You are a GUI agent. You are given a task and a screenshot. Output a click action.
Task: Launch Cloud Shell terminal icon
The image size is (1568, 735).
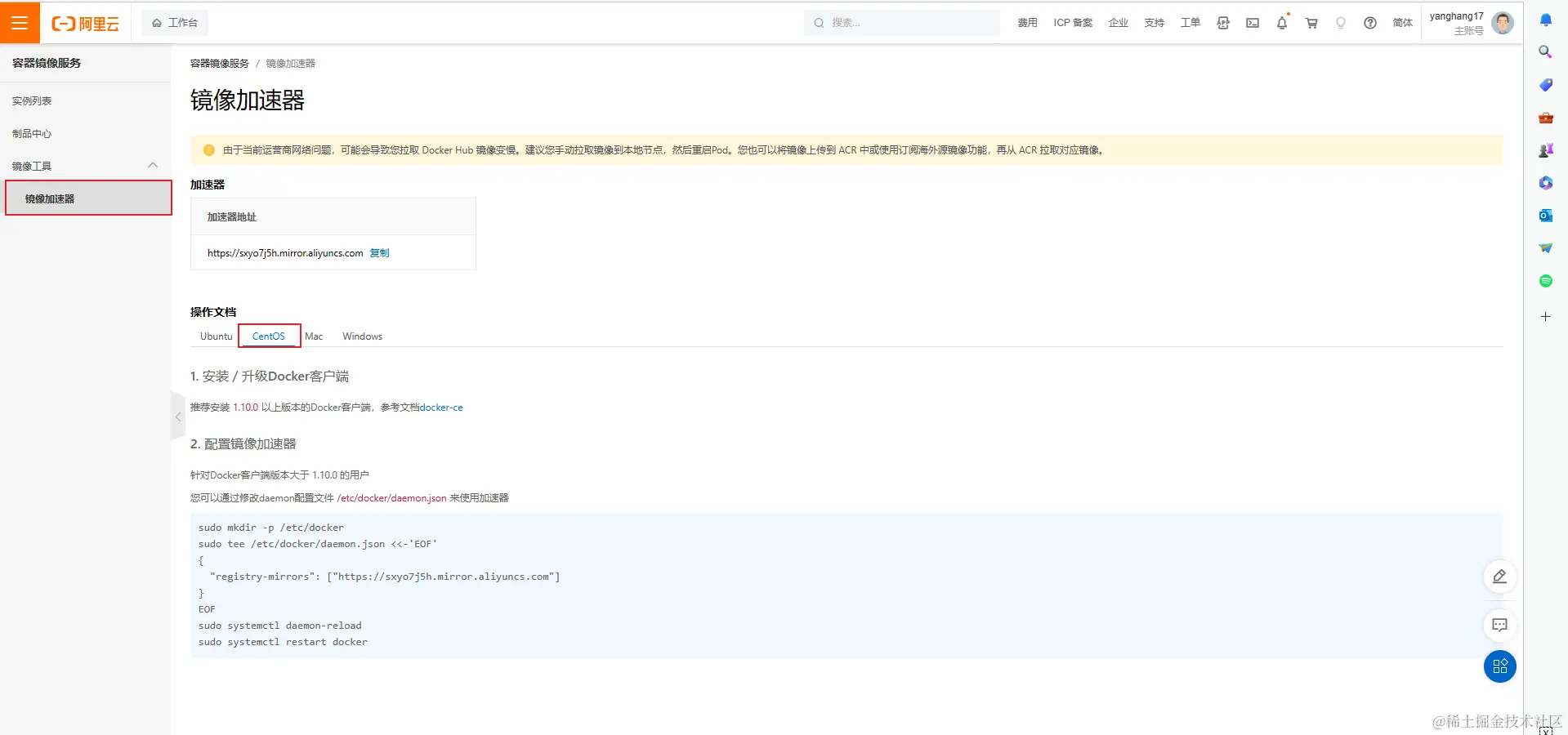pos(1253,23)
